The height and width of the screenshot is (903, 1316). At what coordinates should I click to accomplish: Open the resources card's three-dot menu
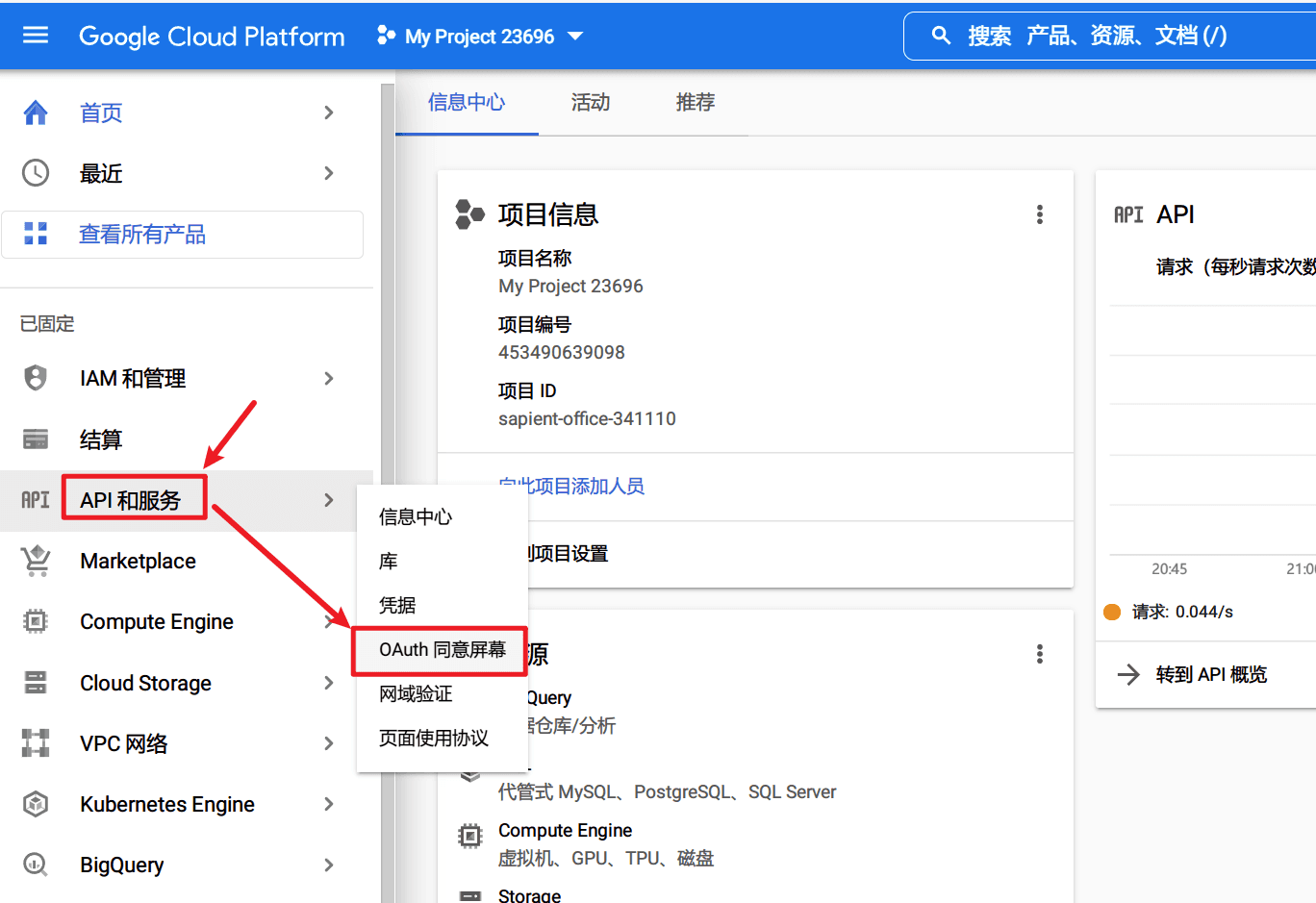click(1040, 654)
